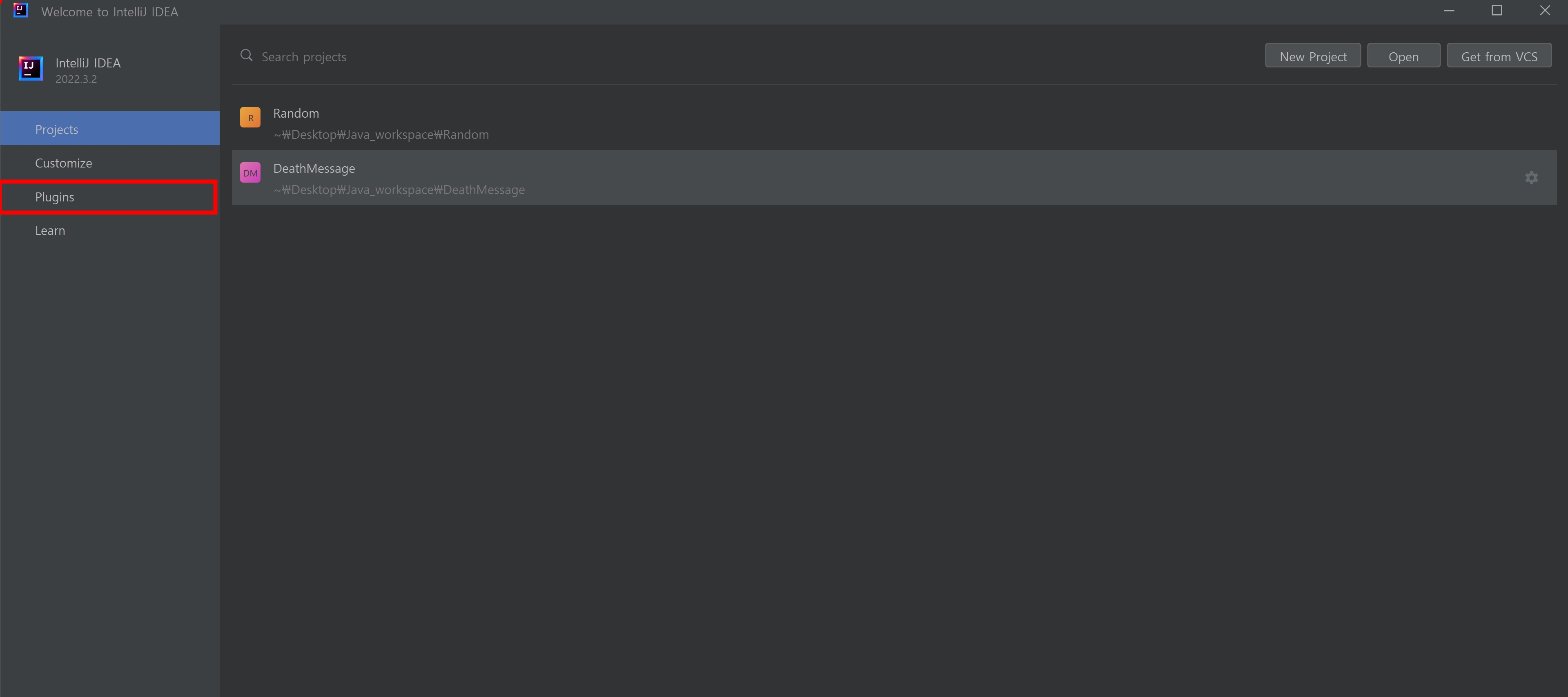Open the gear options for DeathMessage
This screenshot has width=1568, height=697.
point(1532,178)
